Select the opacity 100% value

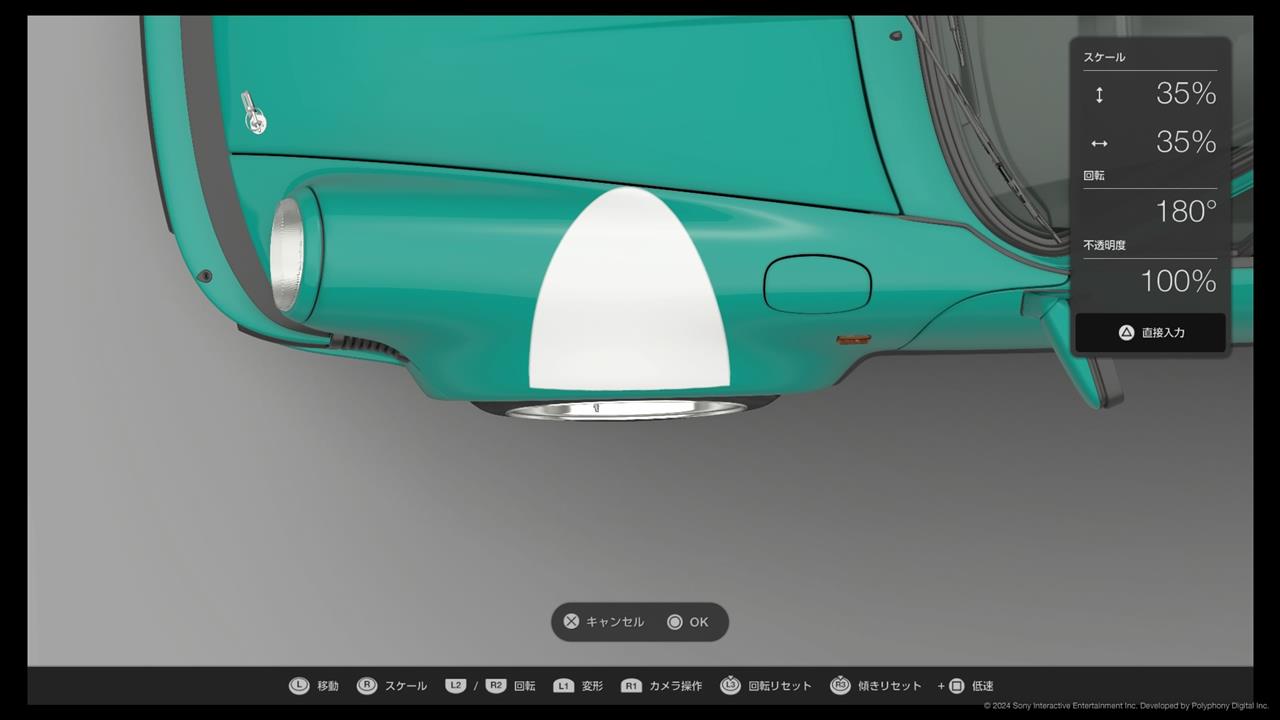[1178, 281]
